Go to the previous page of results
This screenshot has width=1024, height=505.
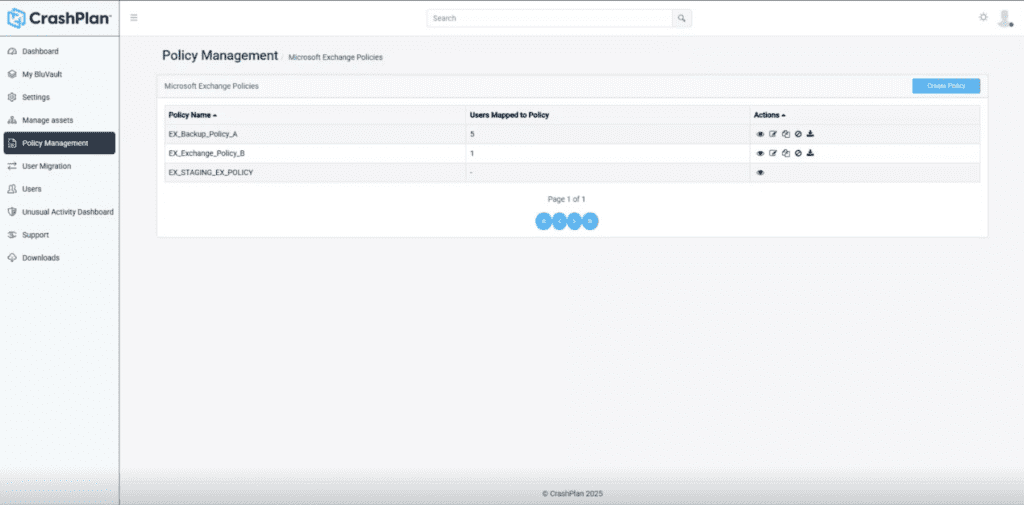click(559, 221)
